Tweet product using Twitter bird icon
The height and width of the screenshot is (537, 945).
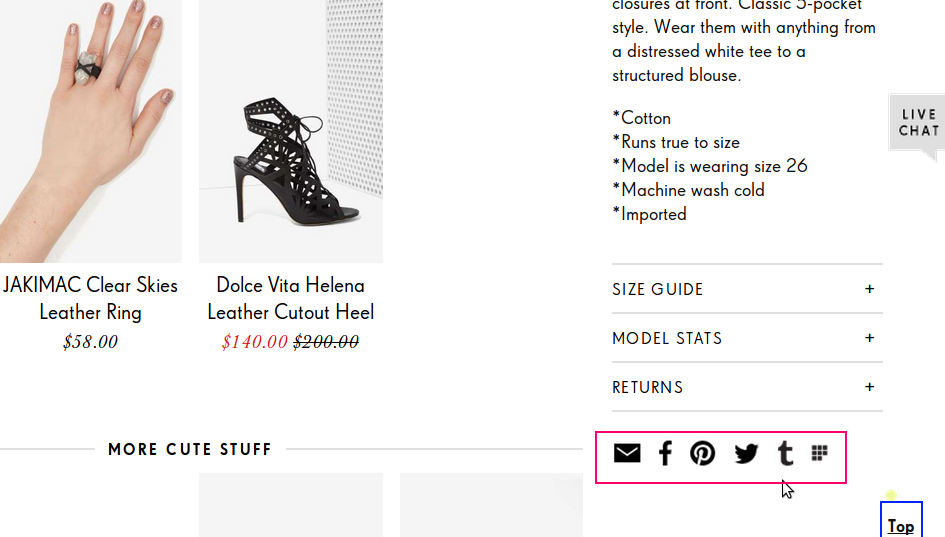[746, 454]
